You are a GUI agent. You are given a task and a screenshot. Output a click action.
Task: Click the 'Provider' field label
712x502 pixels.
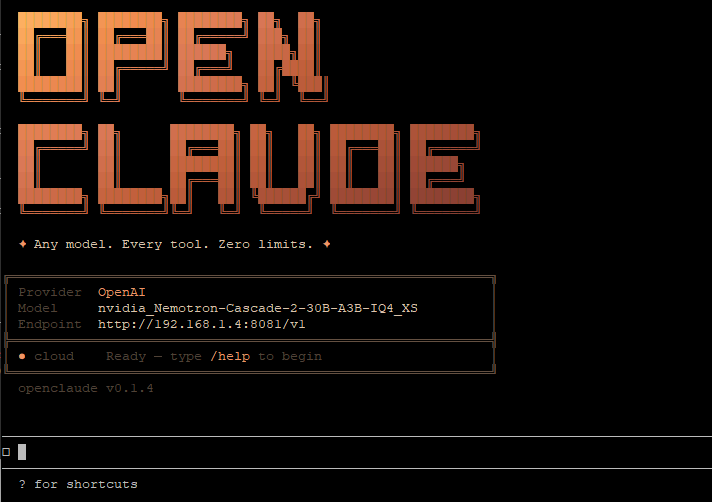(50, 292)
